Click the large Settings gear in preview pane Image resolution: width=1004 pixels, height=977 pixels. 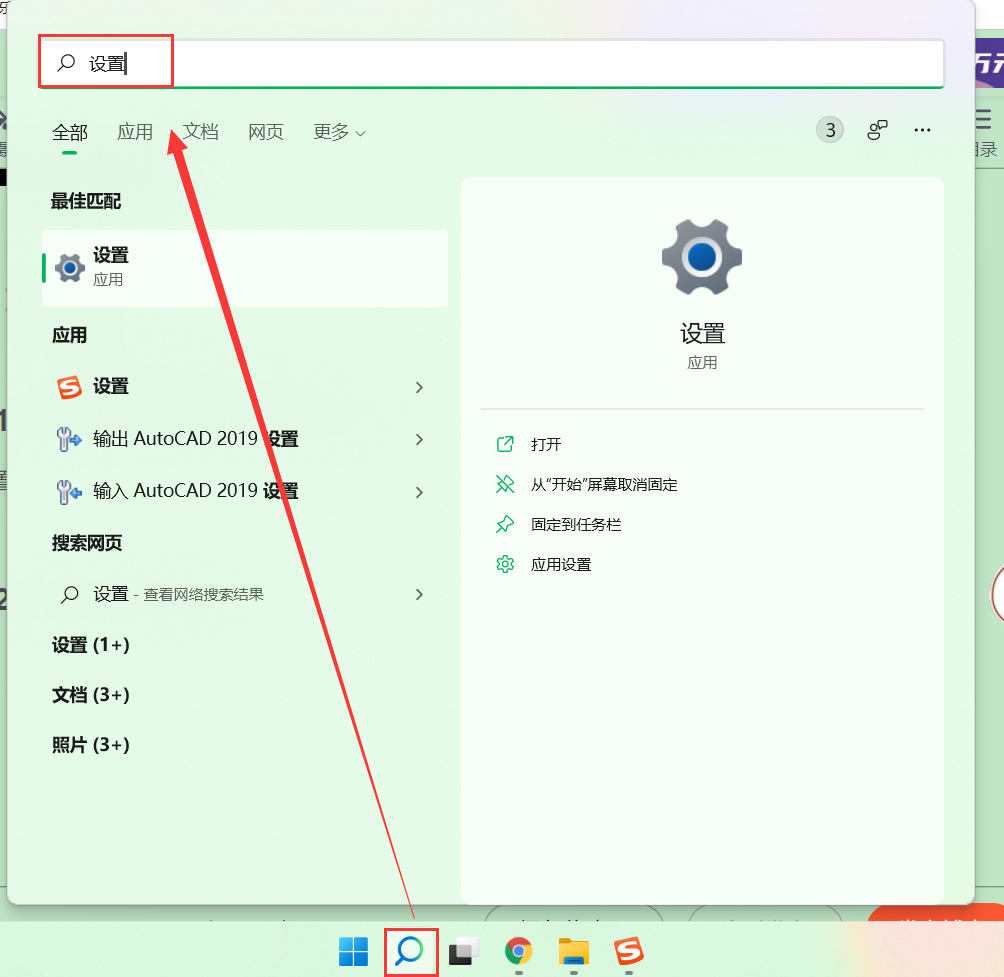pyautogui.click(x=702, y=257)
